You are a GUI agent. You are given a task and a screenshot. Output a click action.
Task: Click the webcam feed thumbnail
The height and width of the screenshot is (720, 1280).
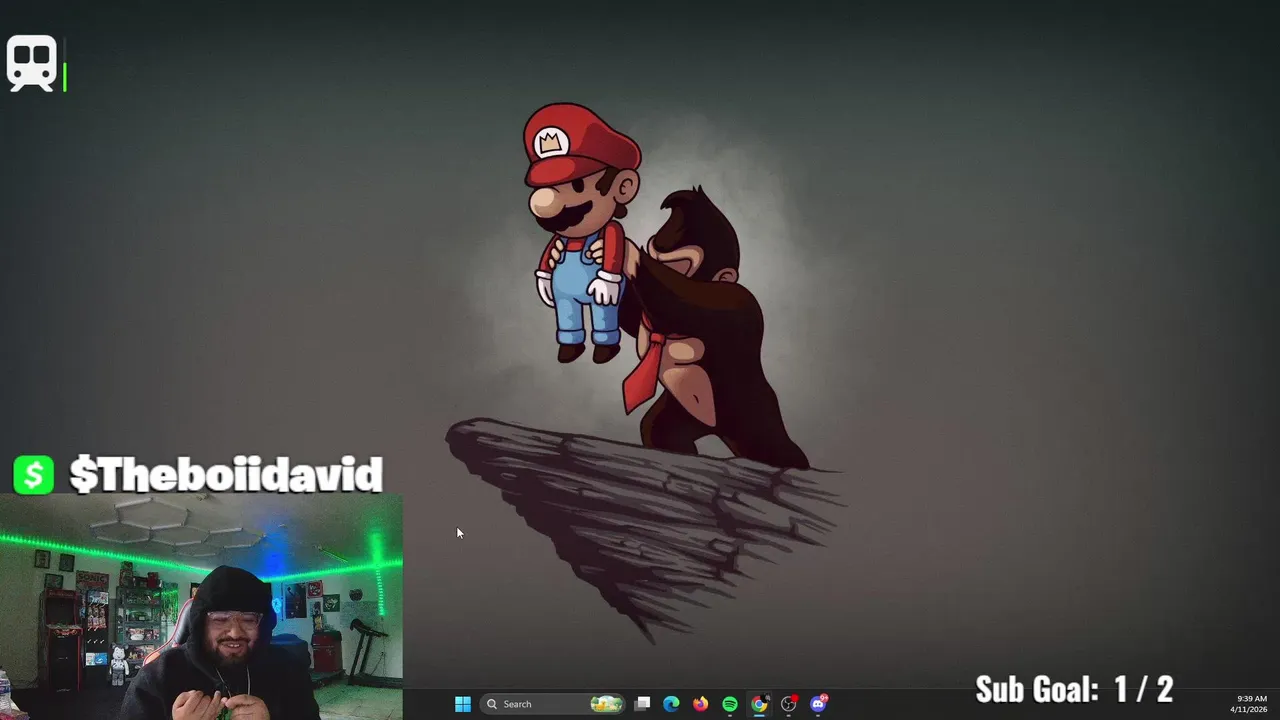(201, 607)
